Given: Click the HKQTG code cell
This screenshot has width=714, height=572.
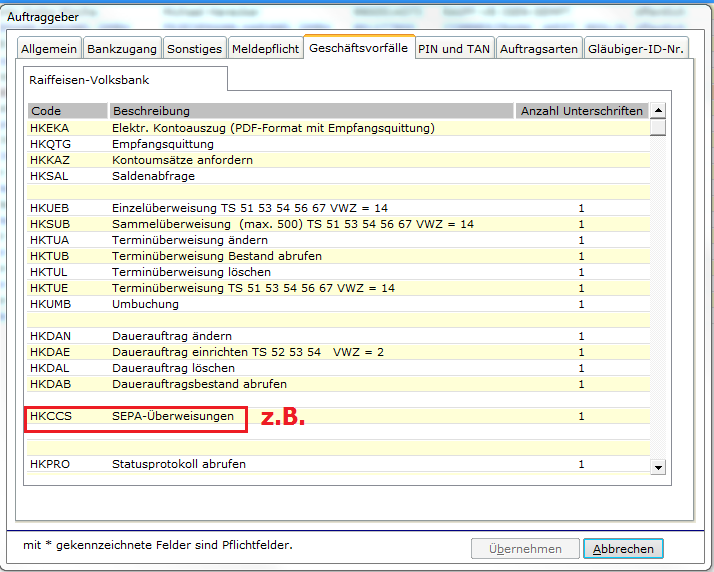Looking at the screenshot, I should click(x=50, y=144).
